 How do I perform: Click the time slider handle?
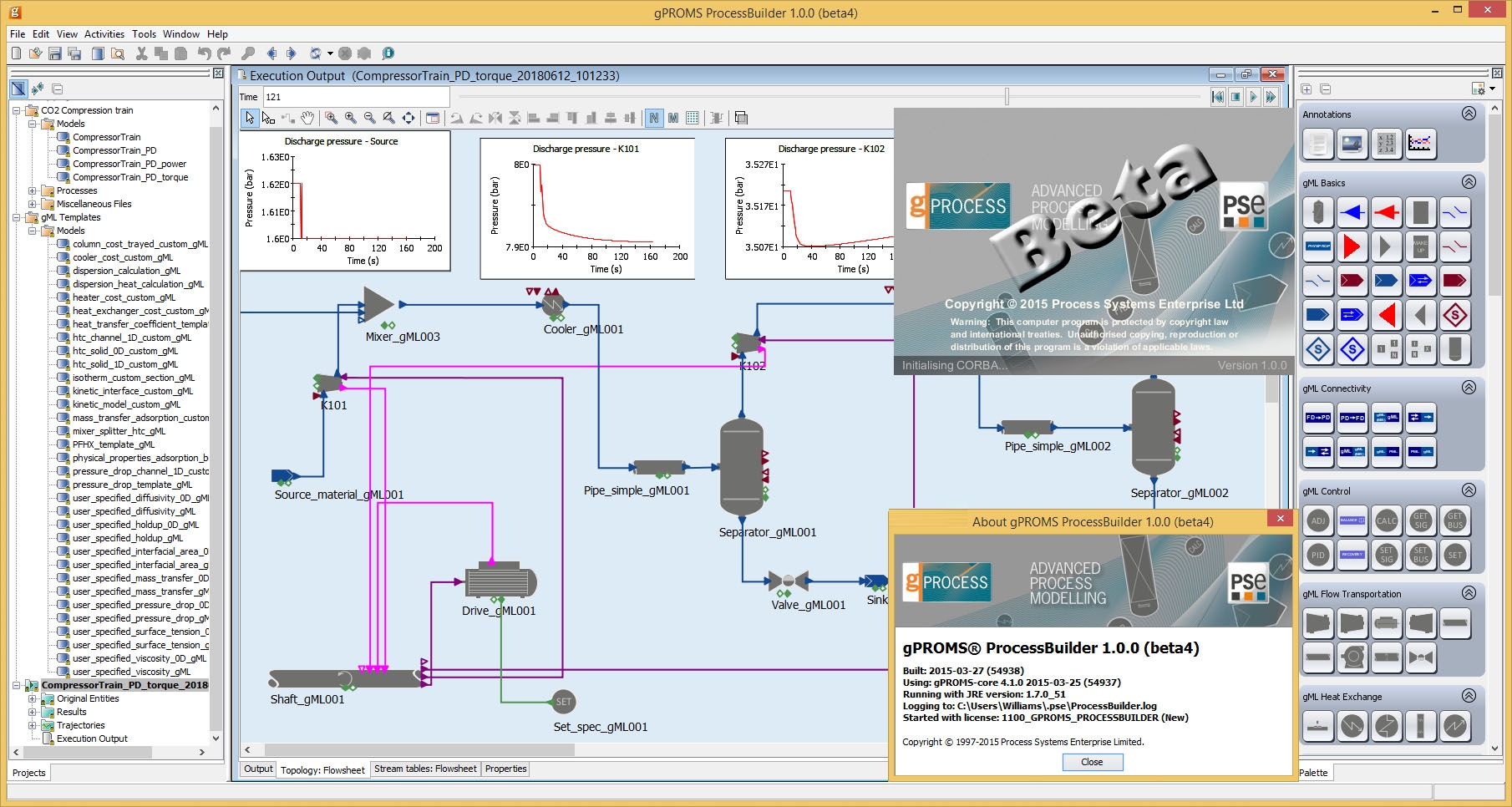click(x=1007, y=97)
